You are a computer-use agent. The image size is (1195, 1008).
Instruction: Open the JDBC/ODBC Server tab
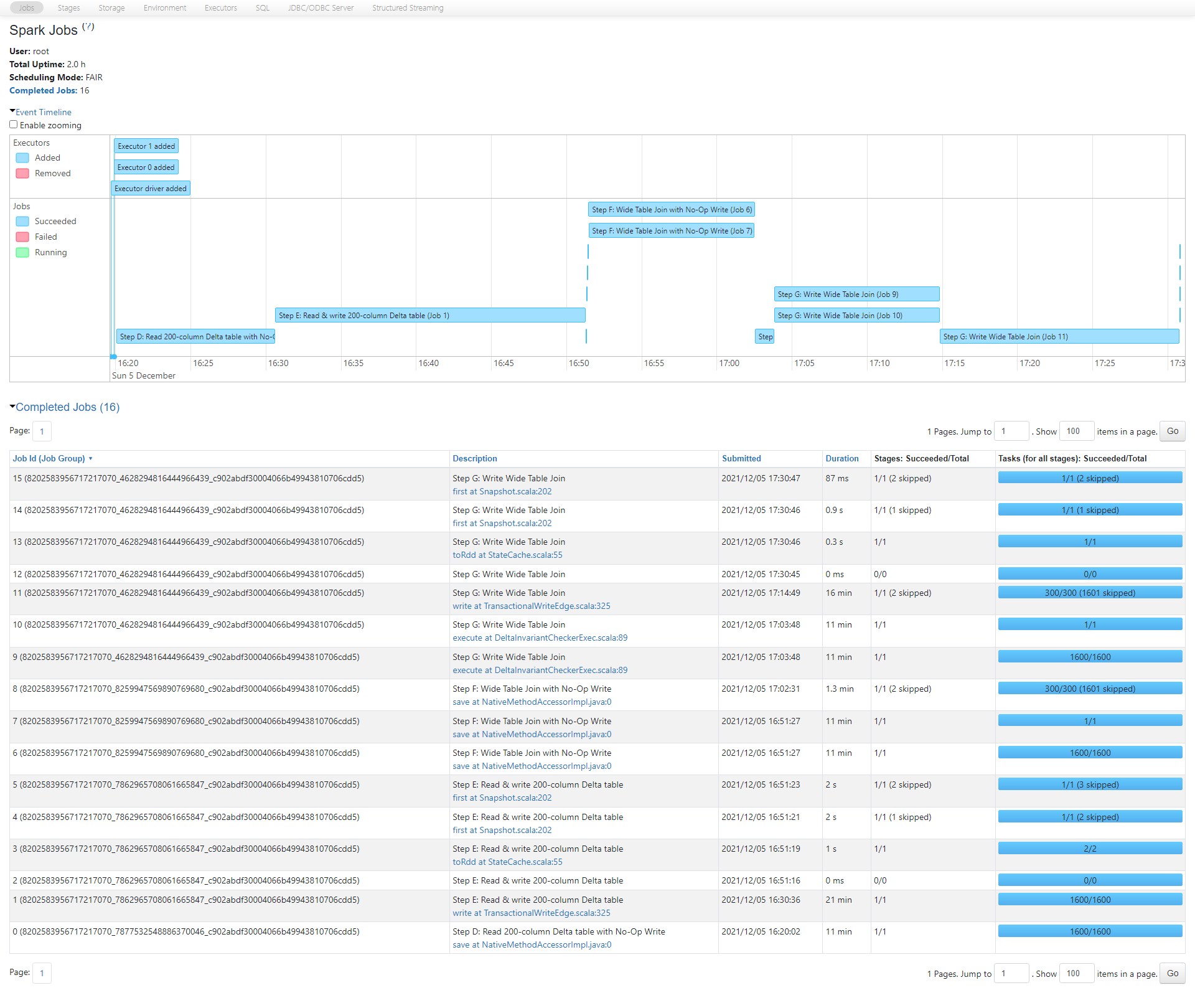[321, 8]
